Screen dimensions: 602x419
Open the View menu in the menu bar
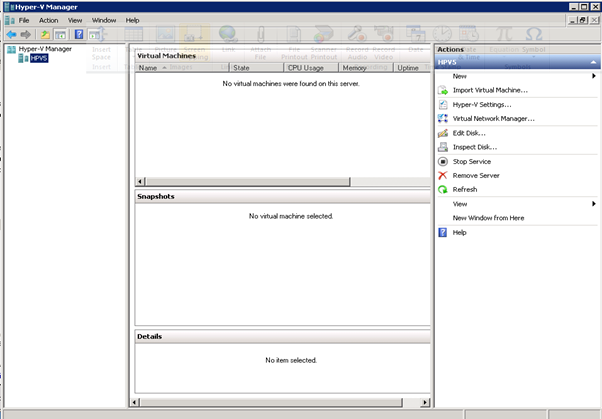point(75,20)
